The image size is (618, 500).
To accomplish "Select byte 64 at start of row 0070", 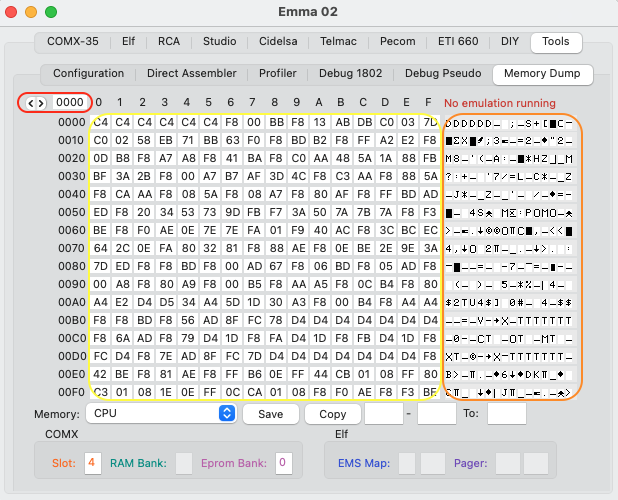I will (x=101, y=248).
